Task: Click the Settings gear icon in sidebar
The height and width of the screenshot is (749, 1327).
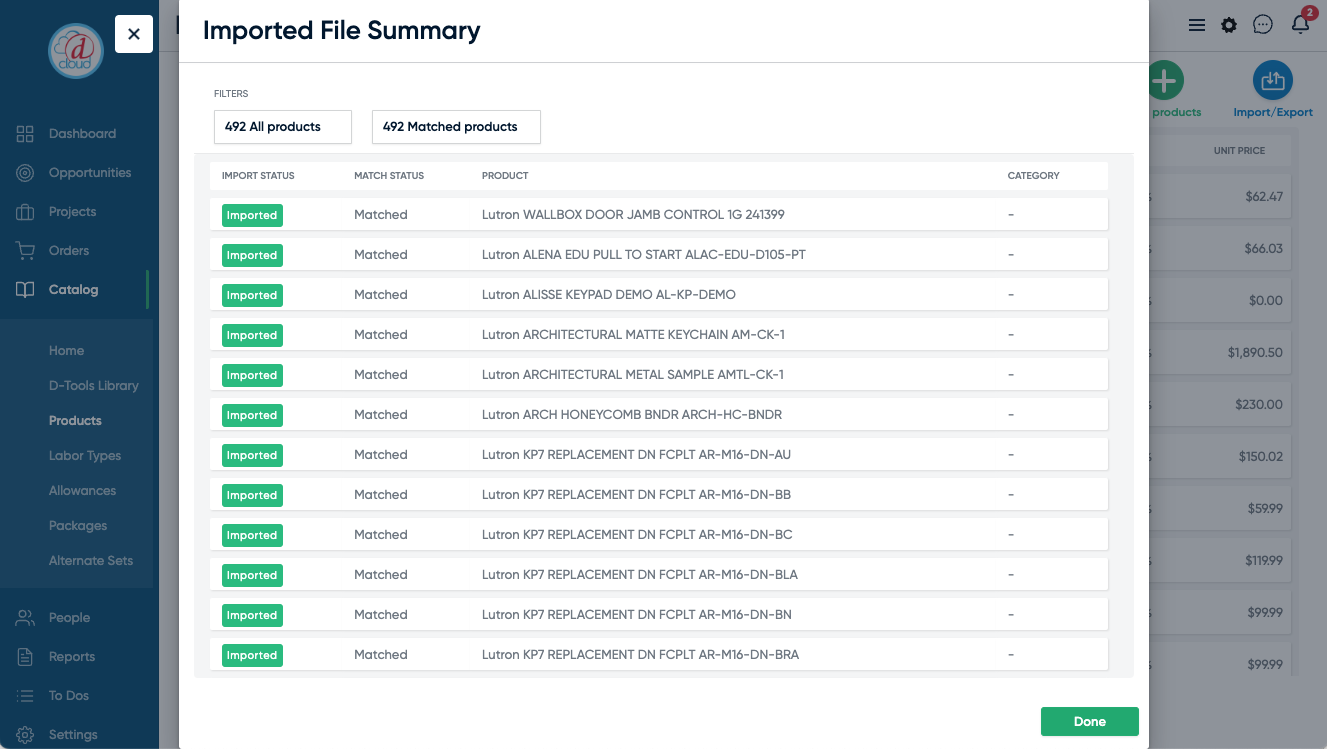Action: tap(25, 735)
